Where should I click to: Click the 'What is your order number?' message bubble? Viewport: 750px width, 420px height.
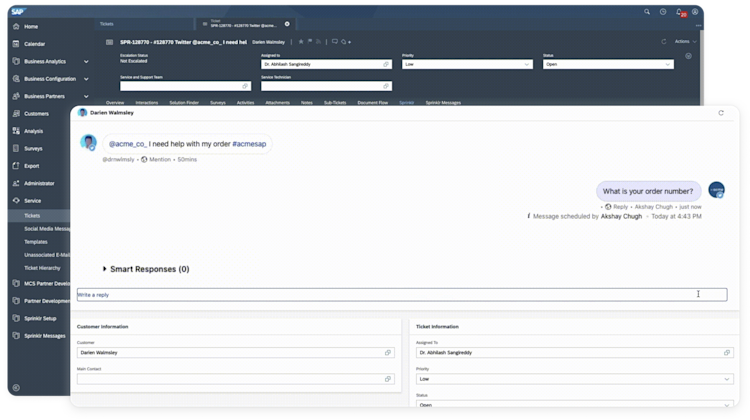pyautogui.click(x=648, y=191)
